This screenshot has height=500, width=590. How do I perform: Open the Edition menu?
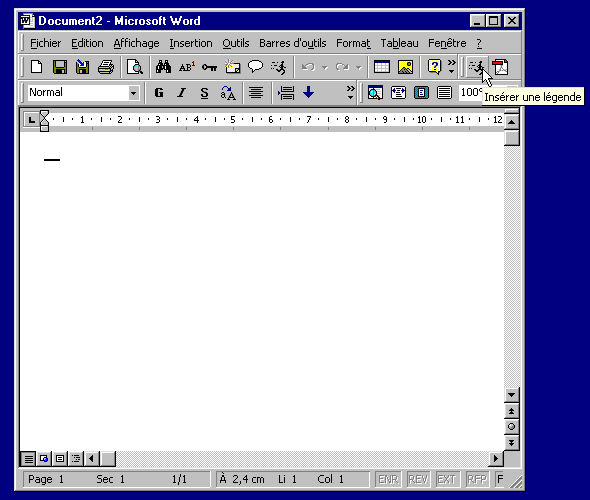pos(87,43)
